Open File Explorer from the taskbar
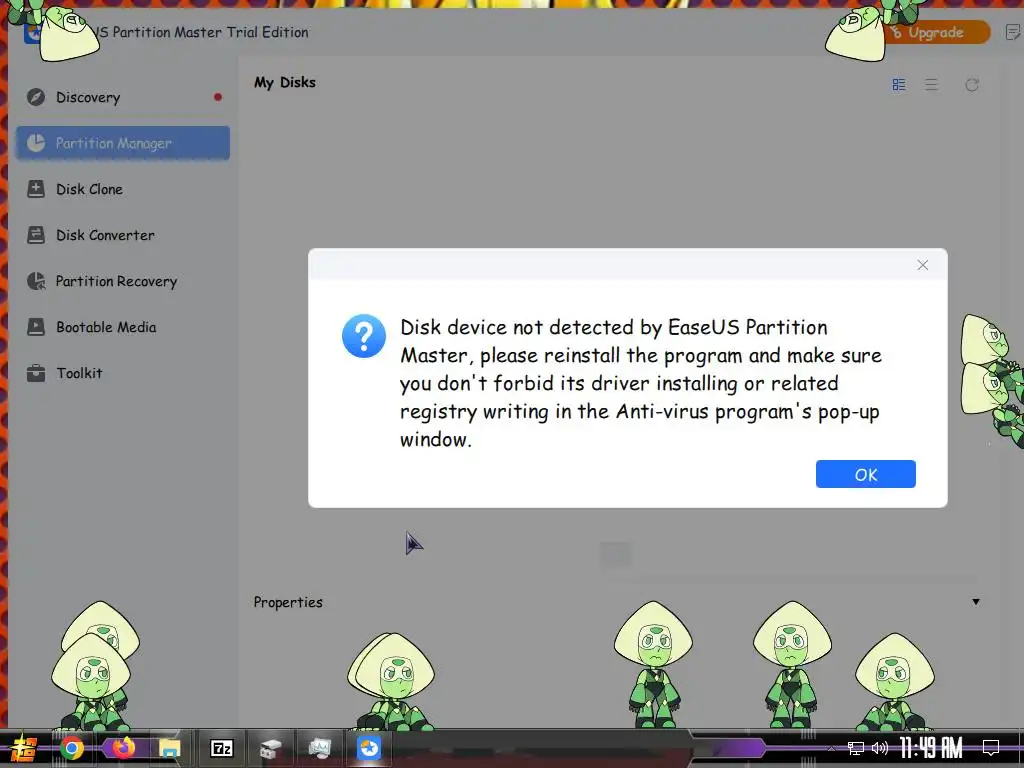Screen dimensions: 1024x768 pyautogui.click(x=170, y=748)
